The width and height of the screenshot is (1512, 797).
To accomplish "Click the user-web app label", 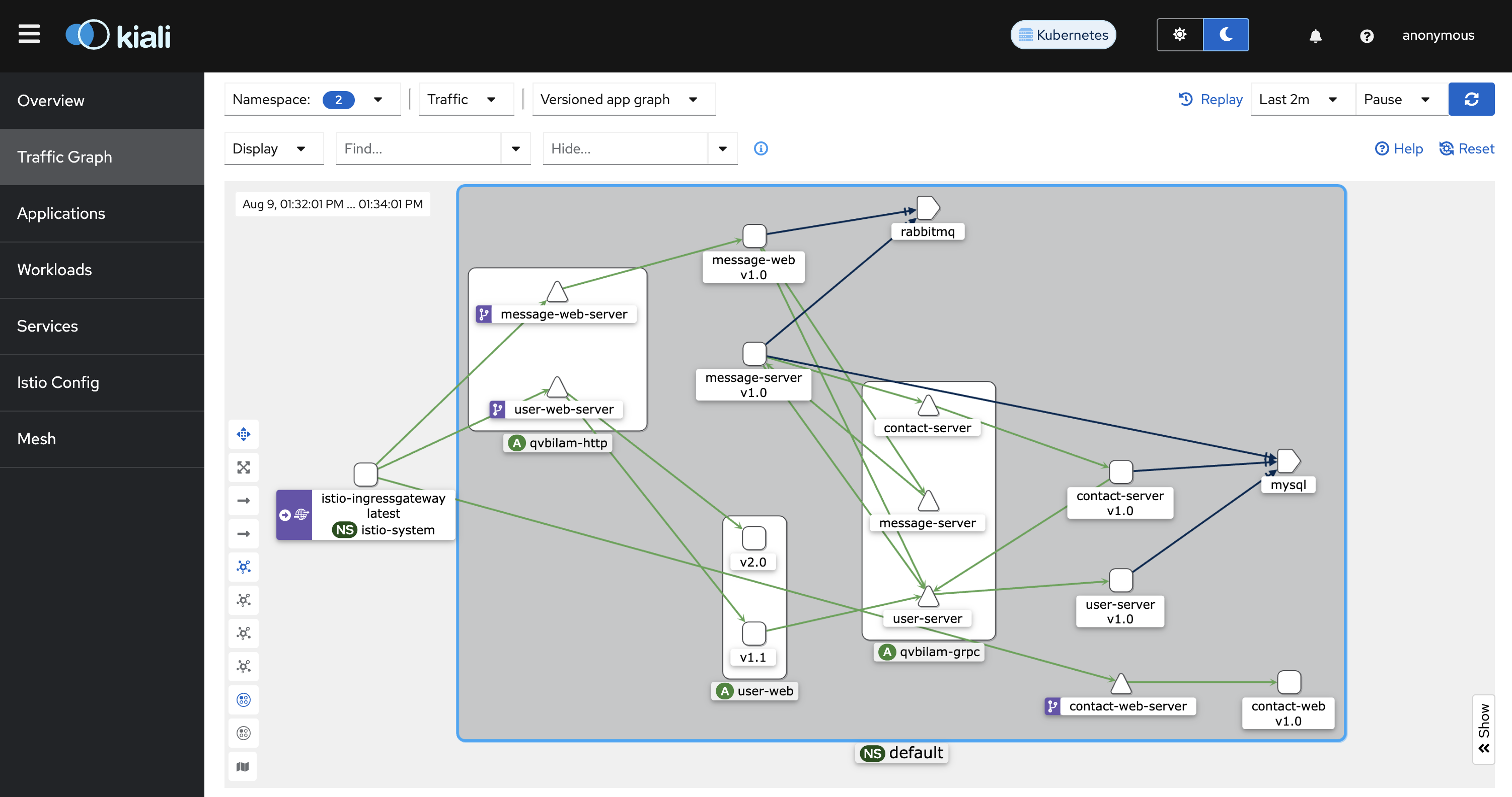I will point(754,691).
